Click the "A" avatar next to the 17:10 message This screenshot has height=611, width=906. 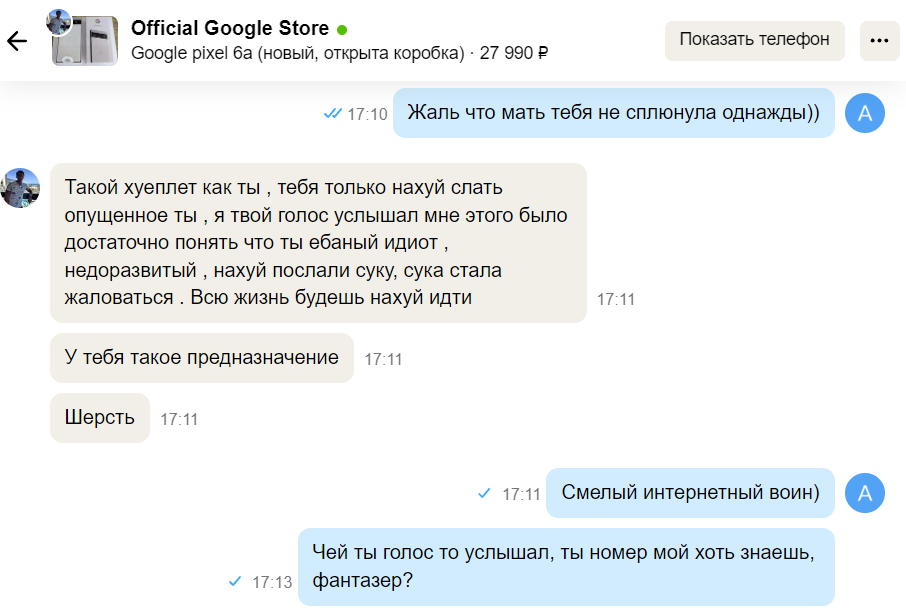coord(865,114)
